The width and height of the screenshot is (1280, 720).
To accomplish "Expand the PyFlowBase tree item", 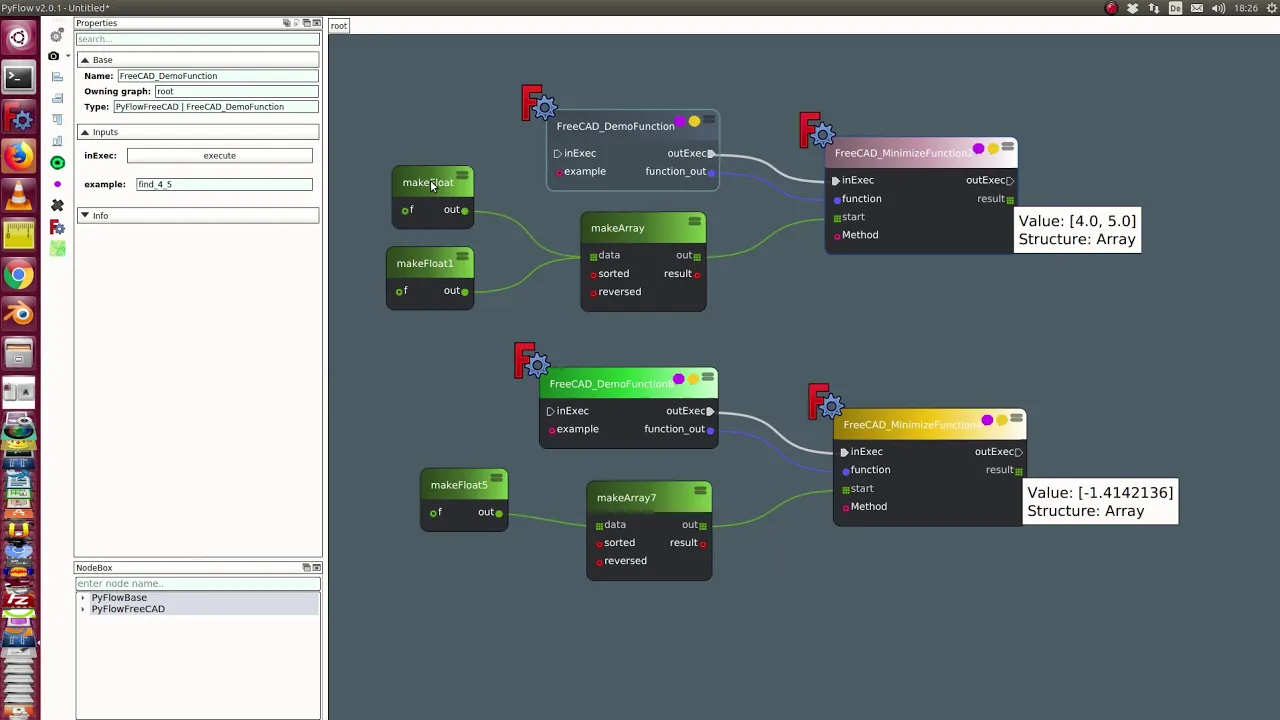I will tap(83, 598).
